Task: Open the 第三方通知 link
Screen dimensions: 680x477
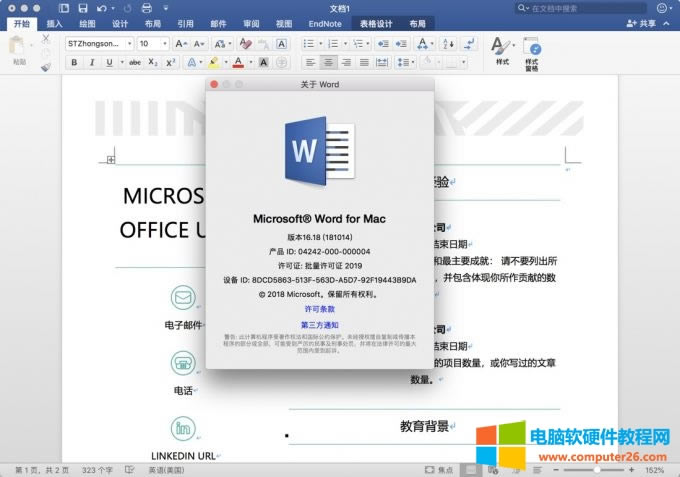Action: [x=320, y=325]
